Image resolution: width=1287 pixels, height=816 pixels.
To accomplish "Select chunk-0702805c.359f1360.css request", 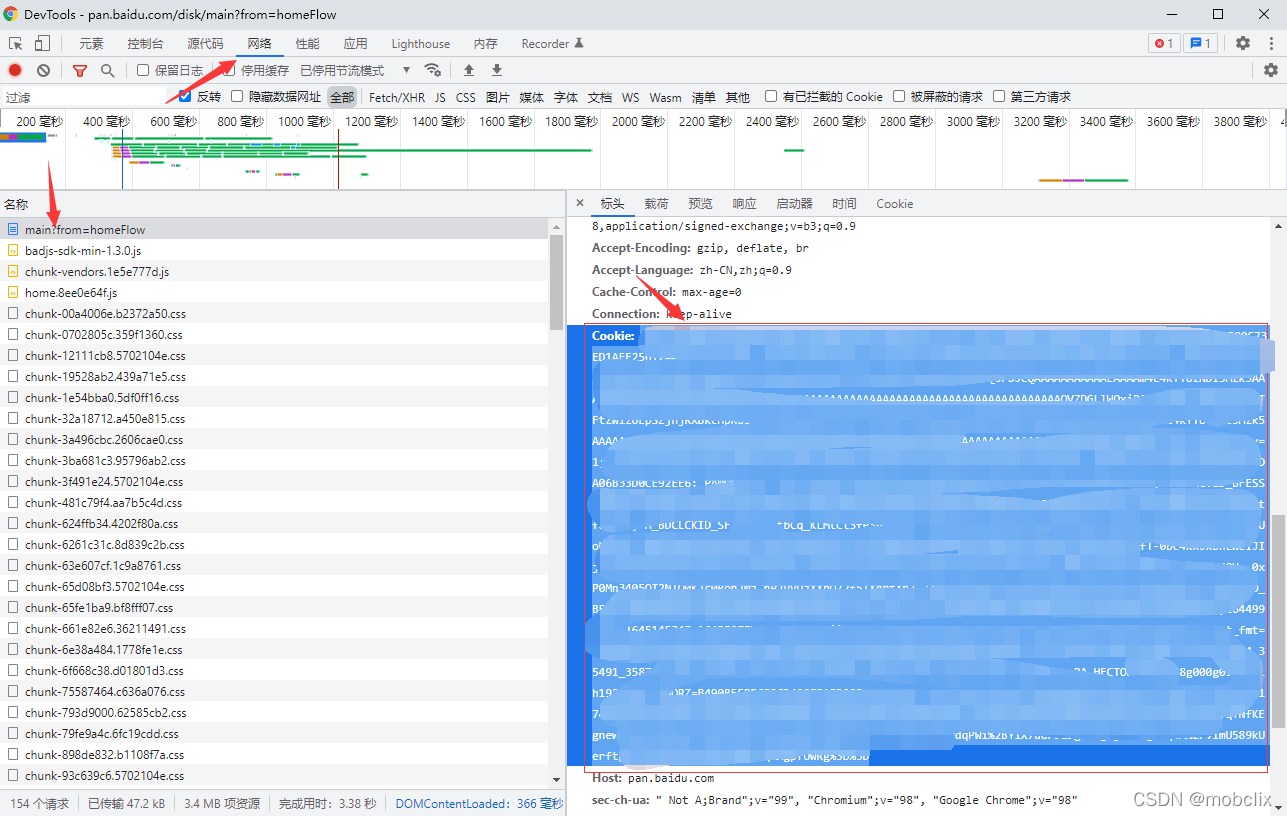I will coord(275,334).
